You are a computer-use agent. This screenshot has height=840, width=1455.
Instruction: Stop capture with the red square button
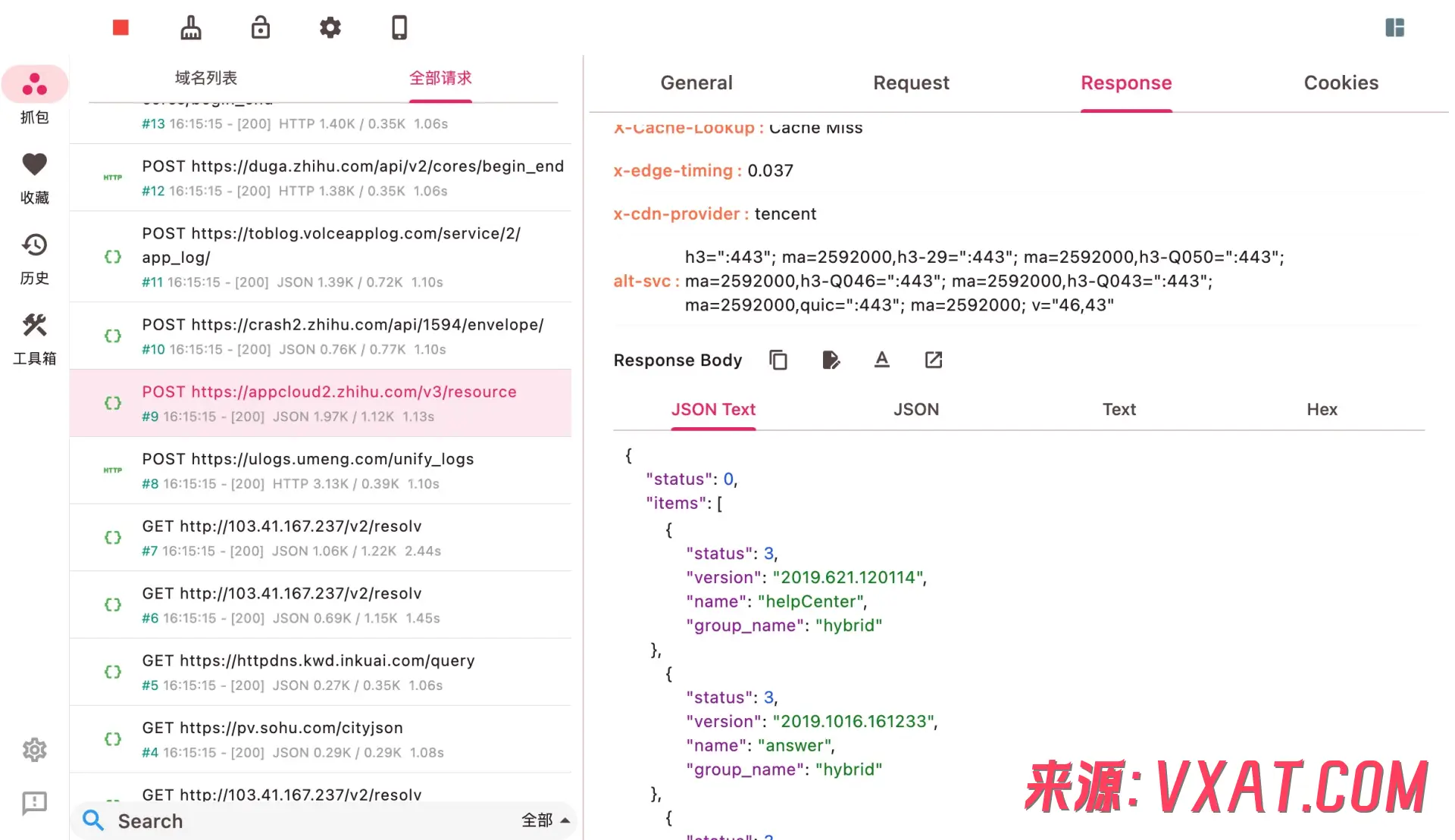[120, 28]
